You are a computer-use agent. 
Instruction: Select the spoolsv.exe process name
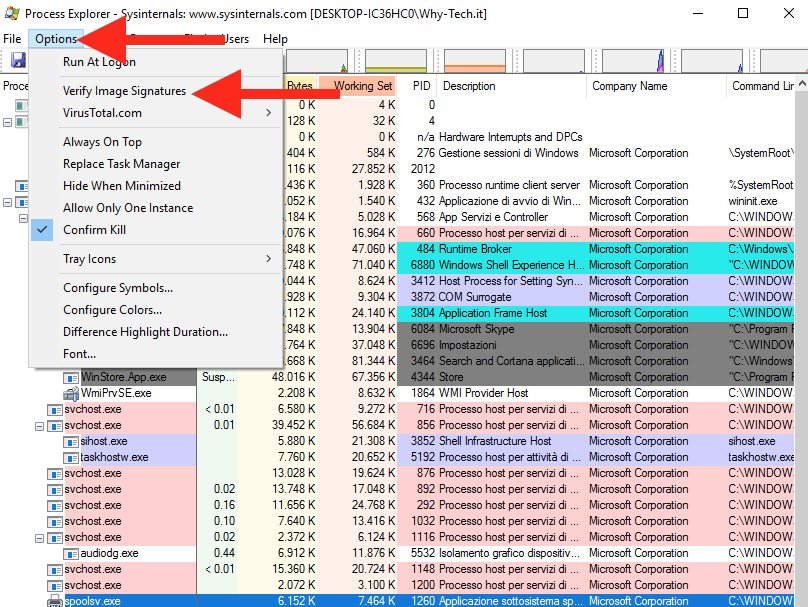93,601
